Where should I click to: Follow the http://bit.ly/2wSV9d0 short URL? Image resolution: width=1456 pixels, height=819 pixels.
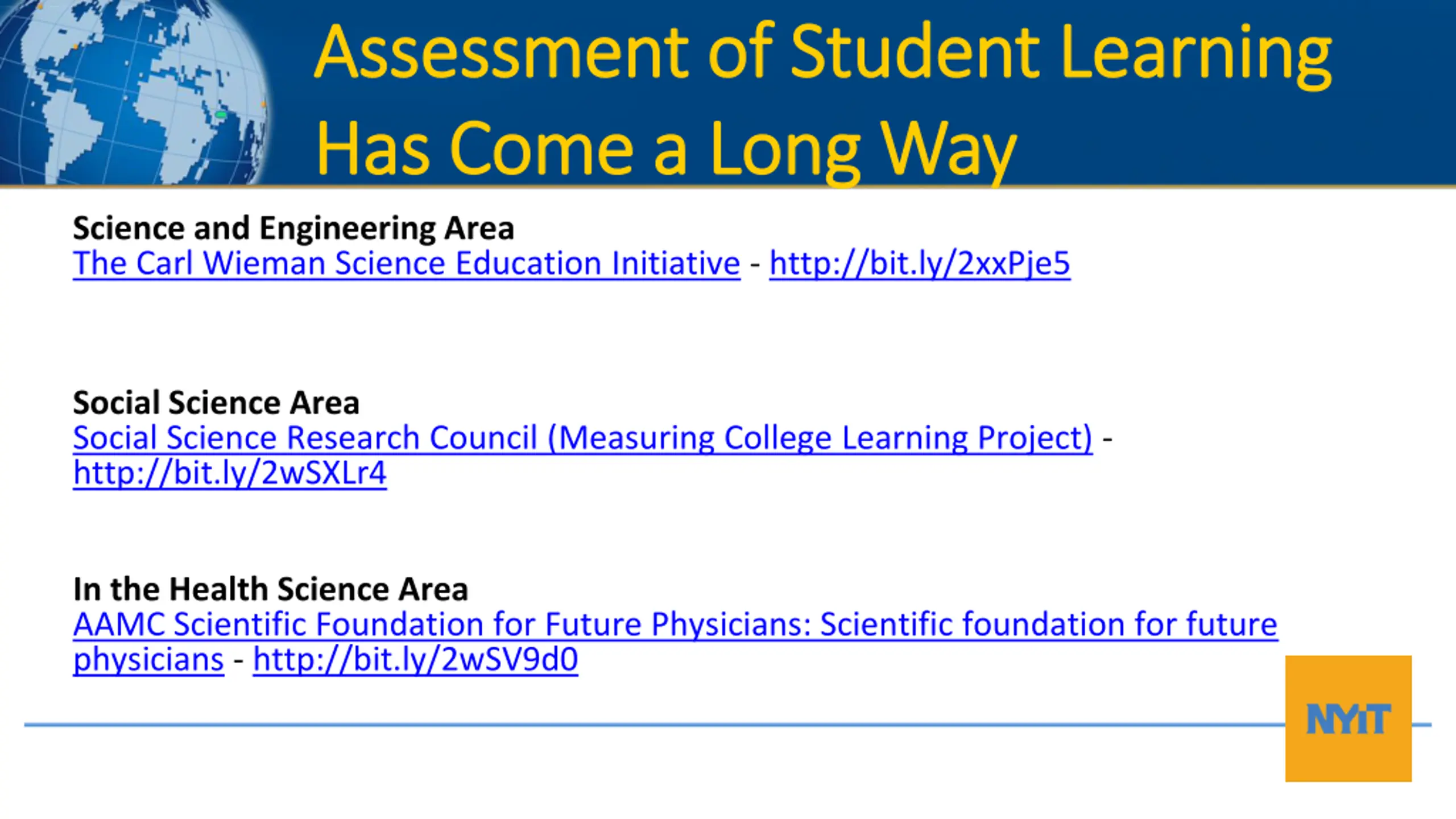click(415, 659)
